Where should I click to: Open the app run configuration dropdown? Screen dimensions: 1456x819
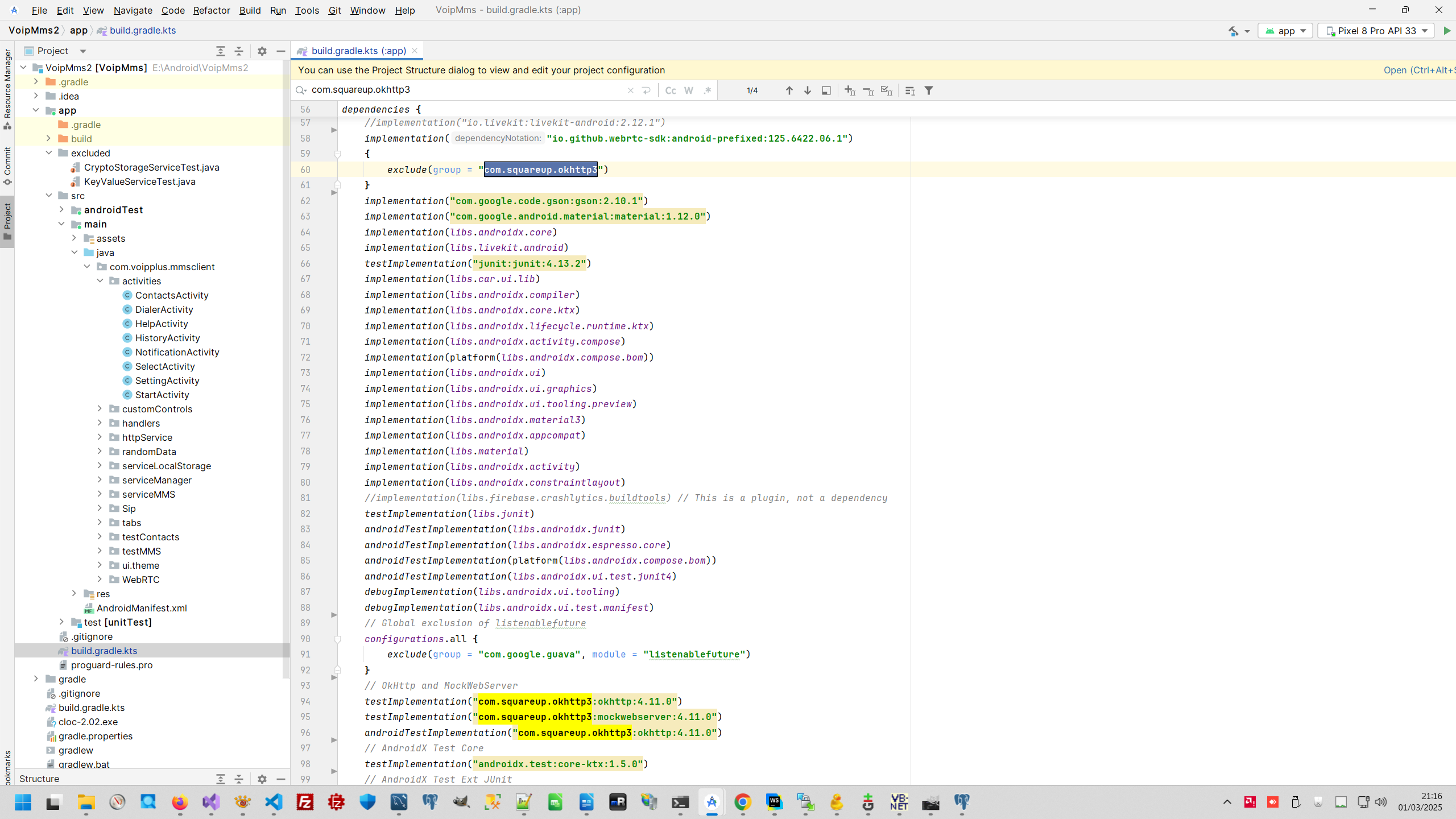pos(1285,31)
